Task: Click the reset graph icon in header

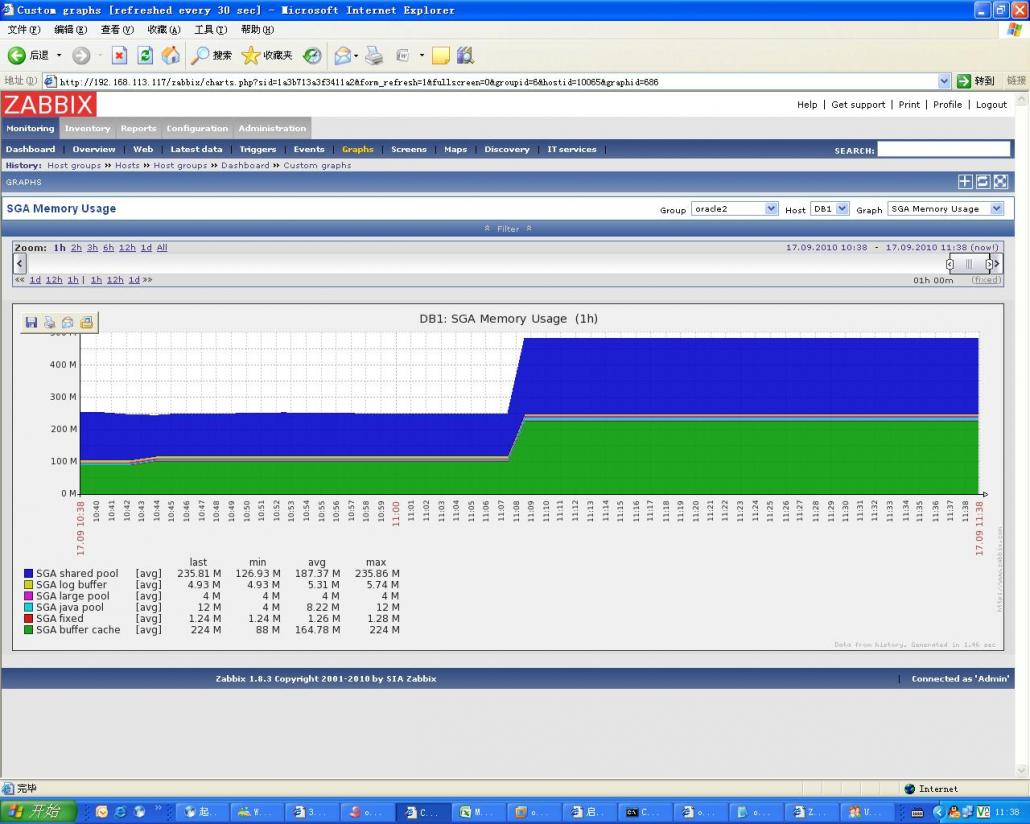Action: tap(983, 182)
